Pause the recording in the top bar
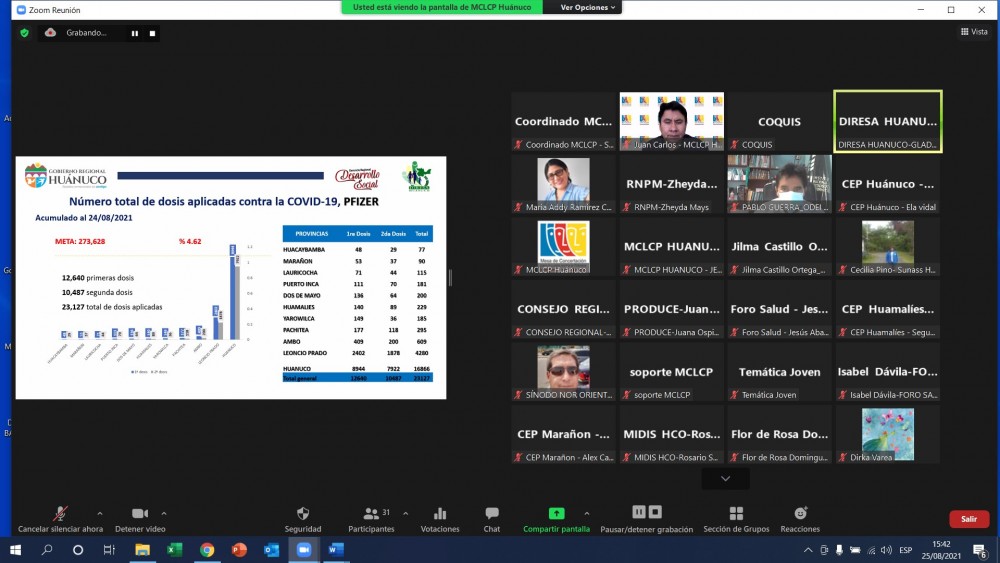The image size is (1000, 563). click(x=134, y=33)
